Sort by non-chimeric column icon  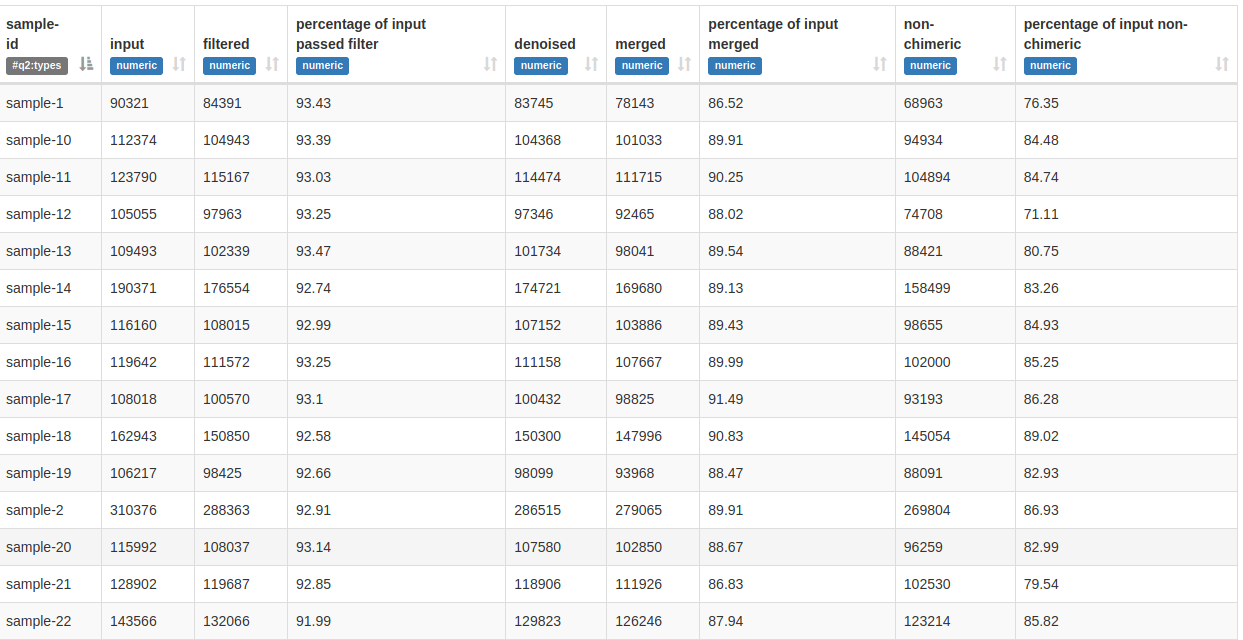(999, 65)
